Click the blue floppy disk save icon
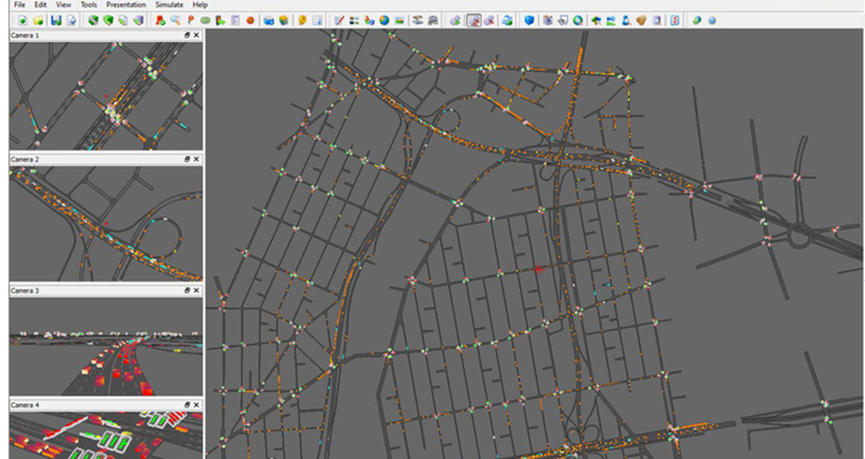This screenshot has width=865, height=459. [56, 20]
